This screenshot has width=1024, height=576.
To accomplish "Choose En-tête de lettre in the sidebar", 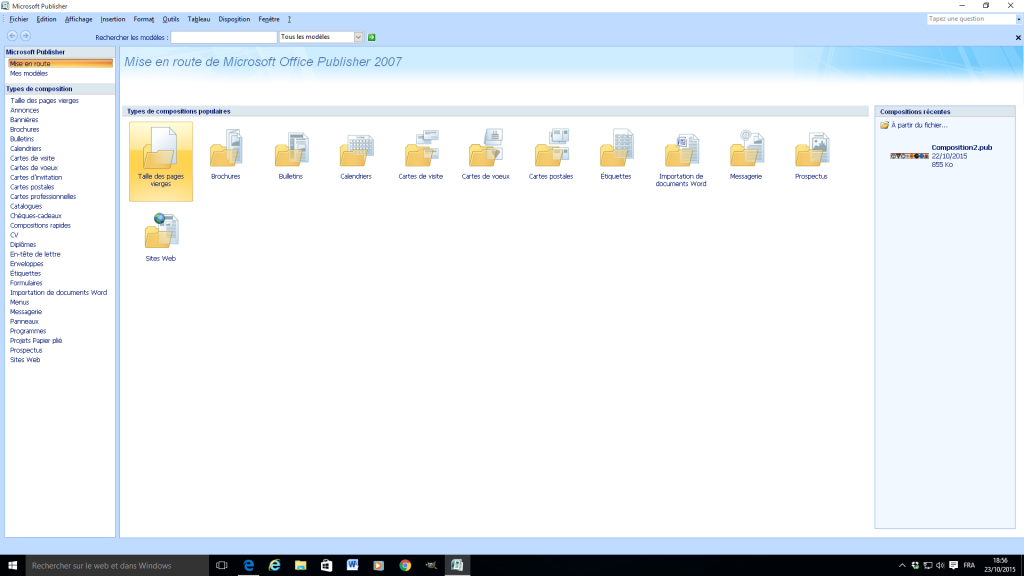I will [35, 254].
